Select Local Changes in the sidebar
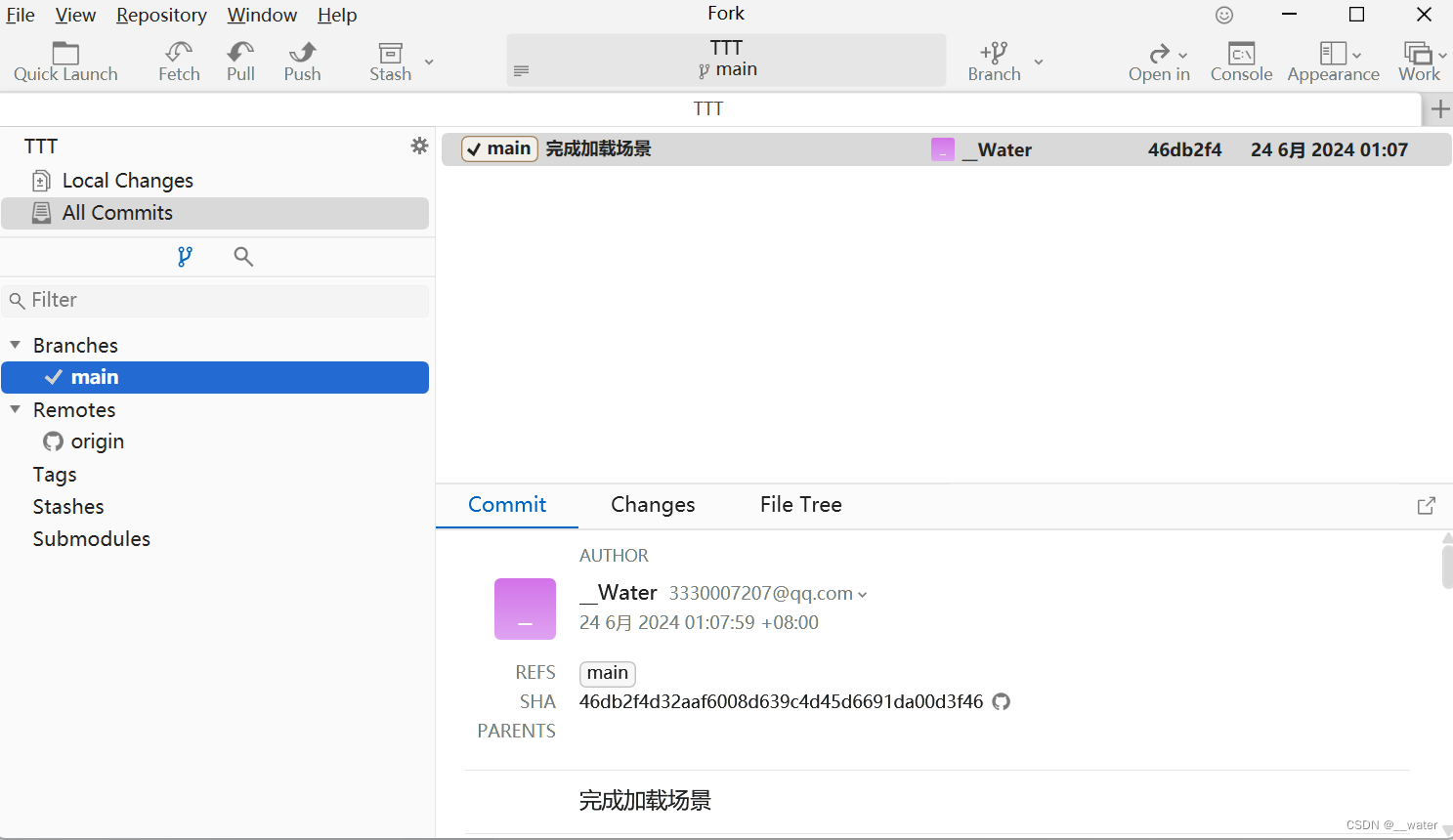This screenshot has height=840, width=1453. [x=127, y=180]
